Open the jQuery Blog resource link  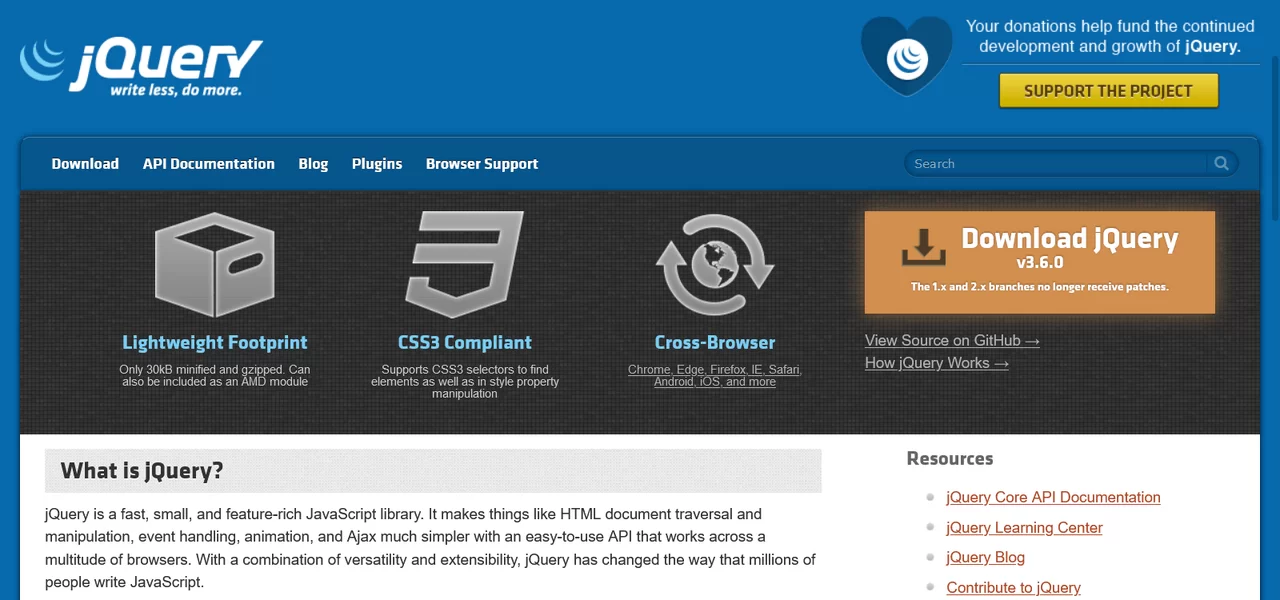point(986,557)
